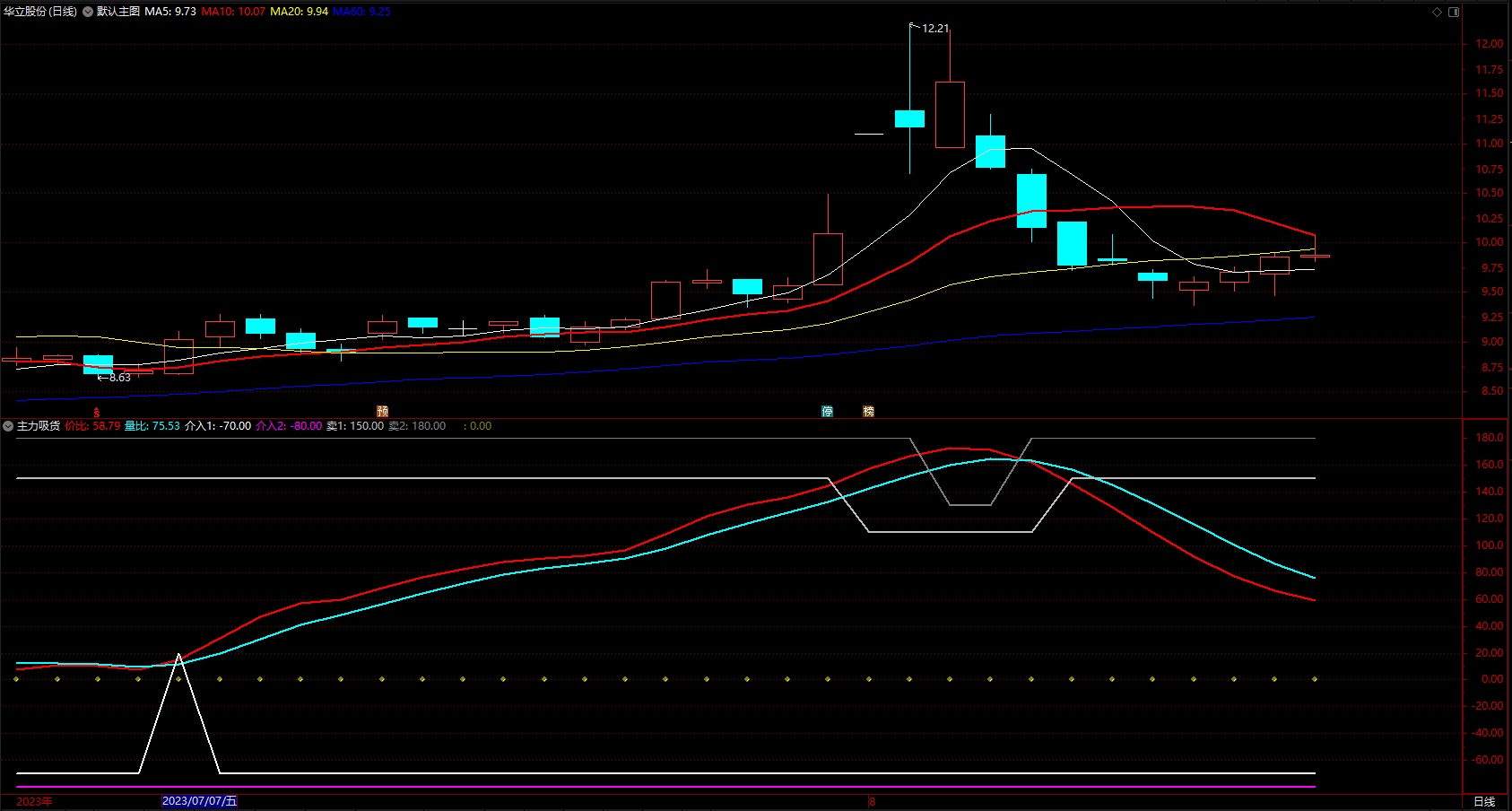Toggle the side panel icon at top right

(x=1454, y=12)
